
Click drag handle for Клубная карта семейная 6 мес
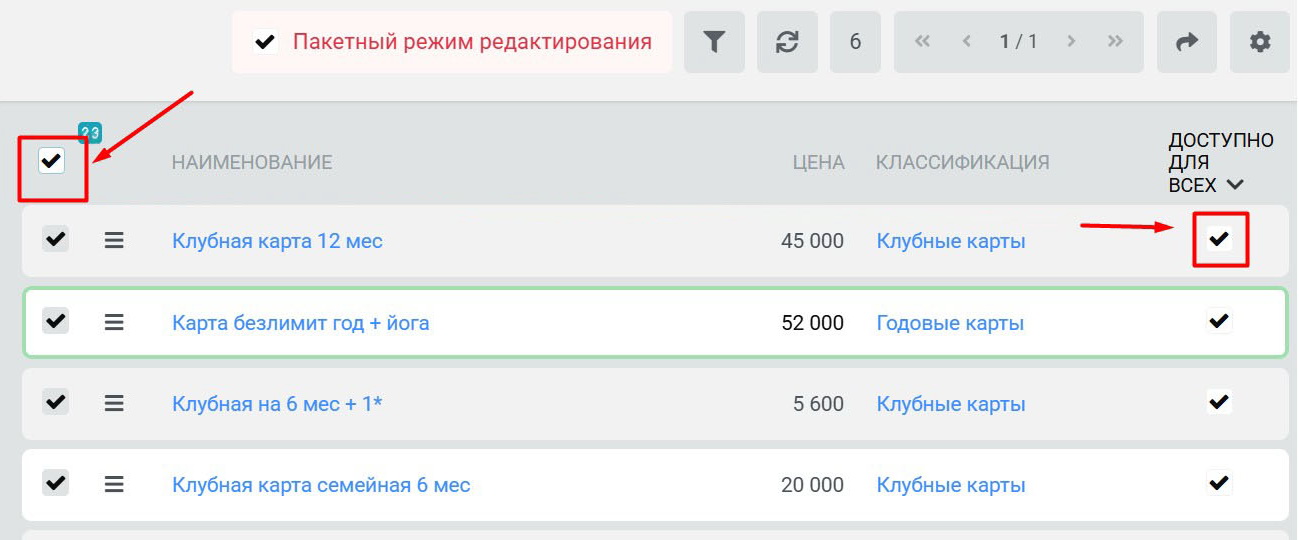114,484
